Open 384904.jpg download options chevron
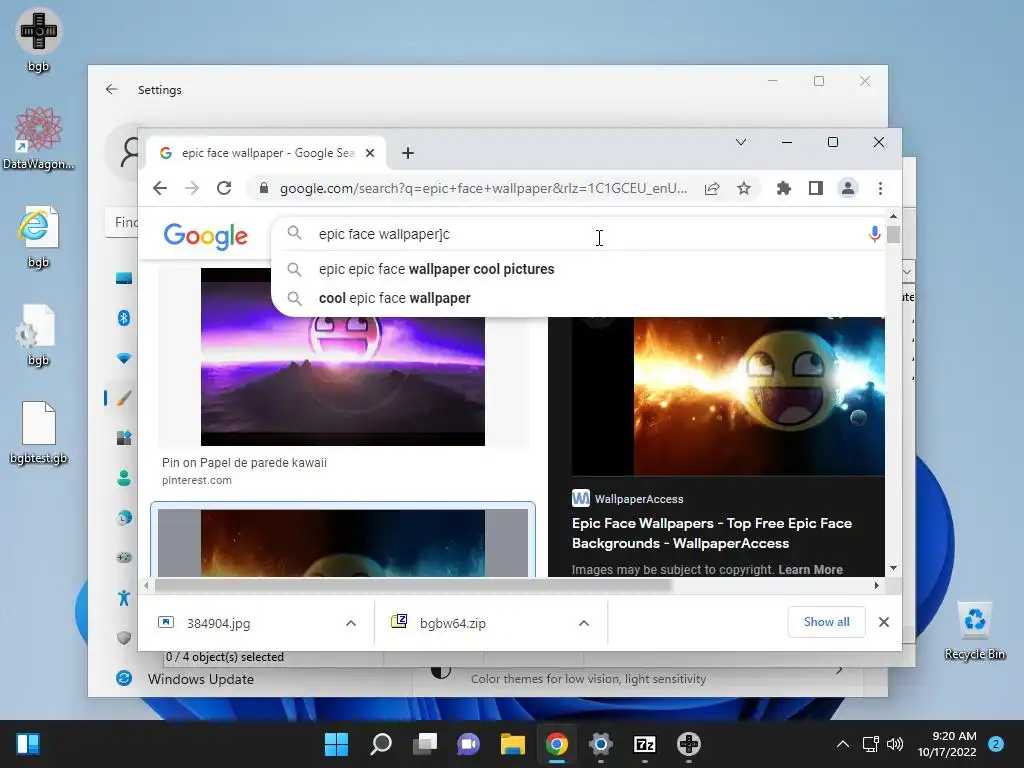 [351, 623]
